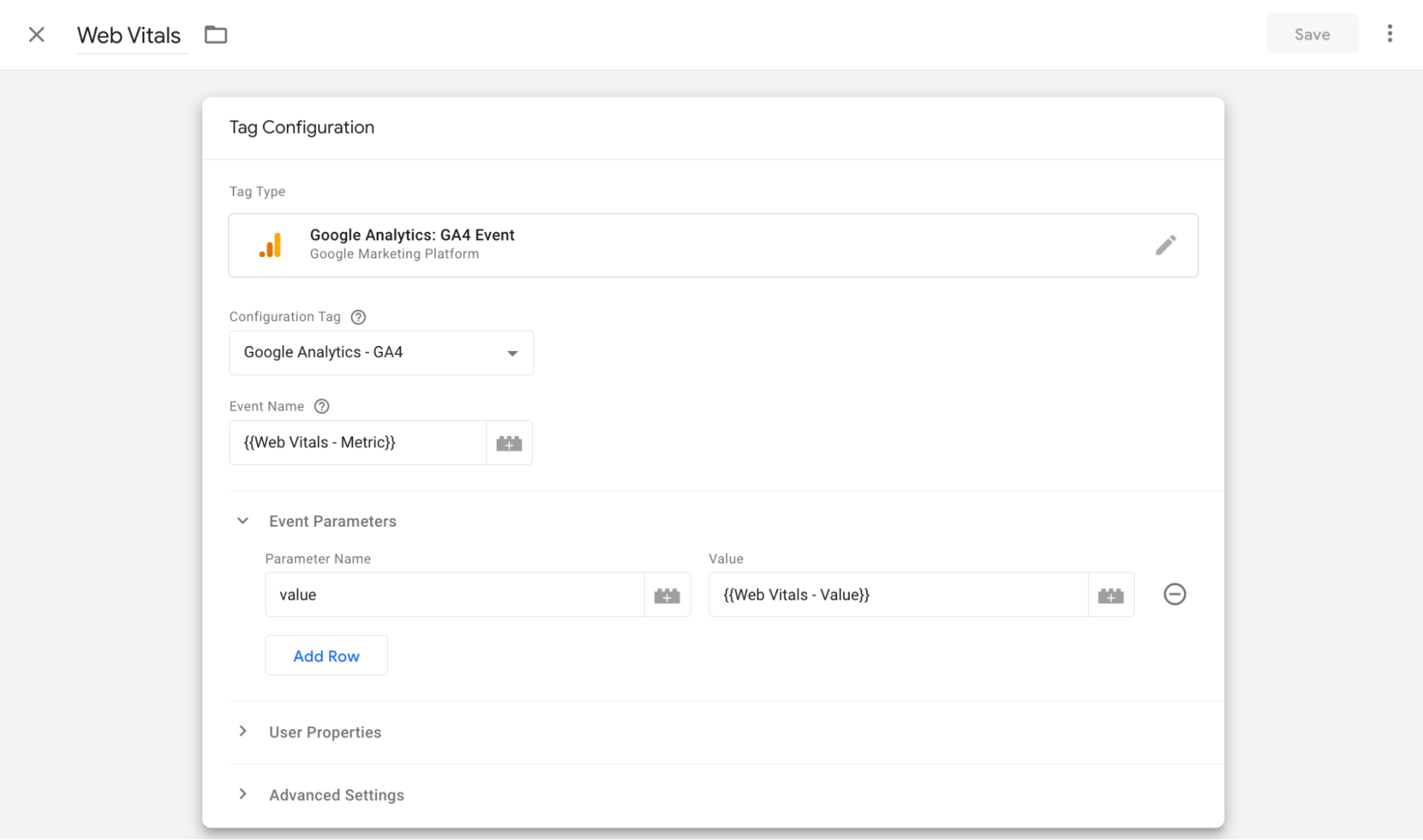Expand the Advanced Settings section
1423x840 pixels.
[243, 794]
